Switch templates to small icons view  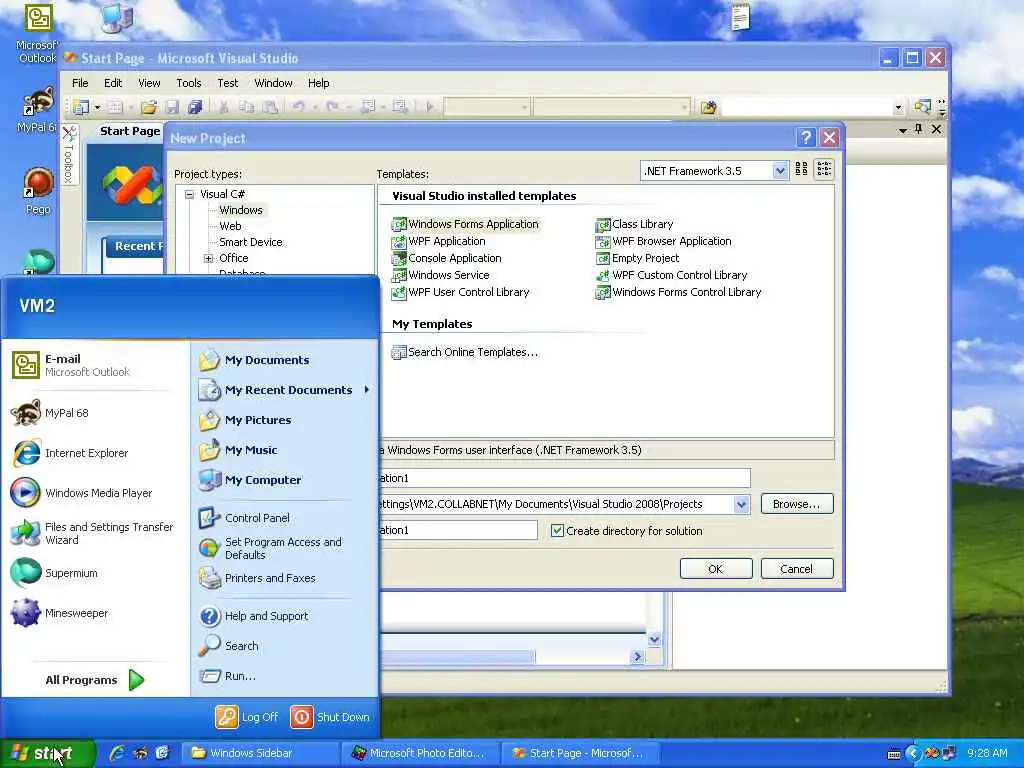click(824, 170)
